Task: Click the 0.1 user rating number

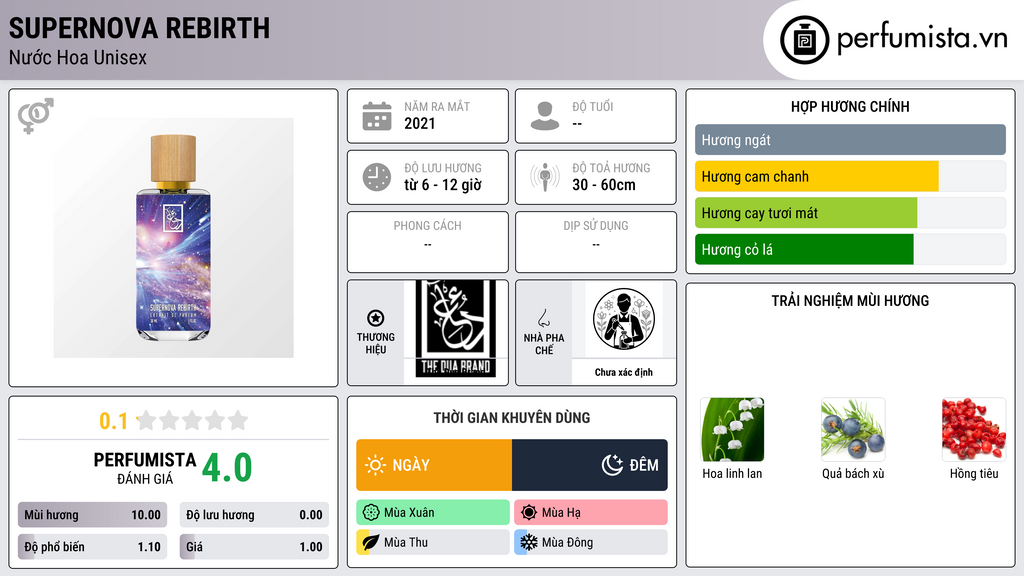Action: point(114,421)
